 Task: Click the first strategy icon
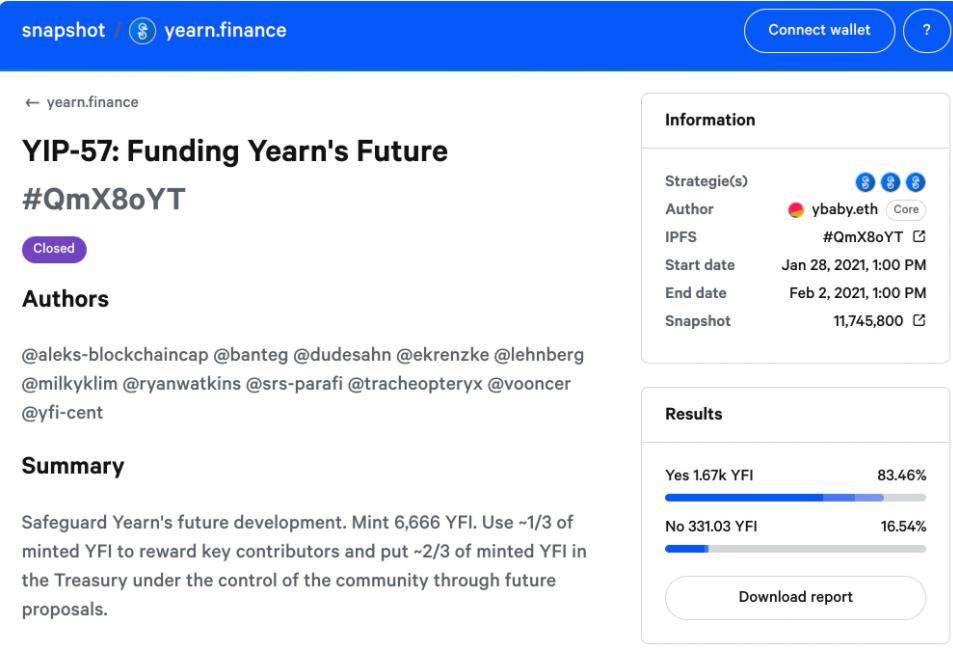865,182
